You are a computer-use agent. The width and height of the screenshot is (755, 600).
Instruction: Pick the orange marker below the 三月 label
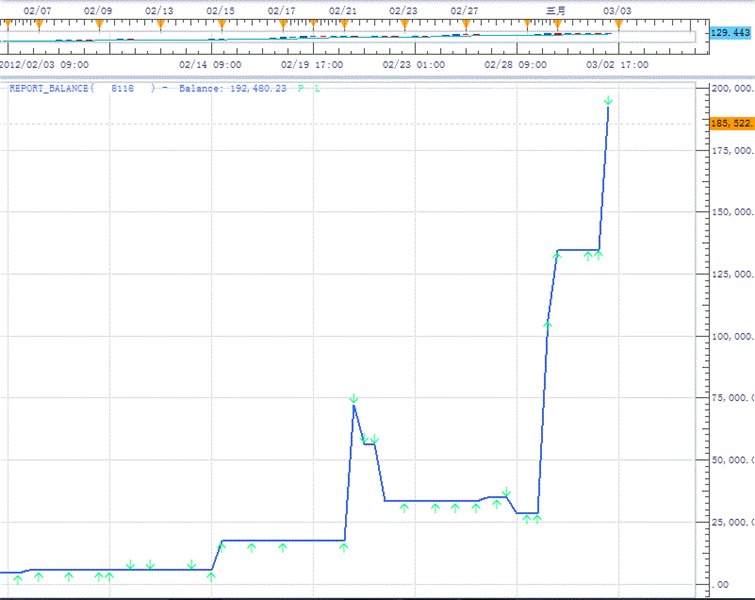tap(557, 23)
